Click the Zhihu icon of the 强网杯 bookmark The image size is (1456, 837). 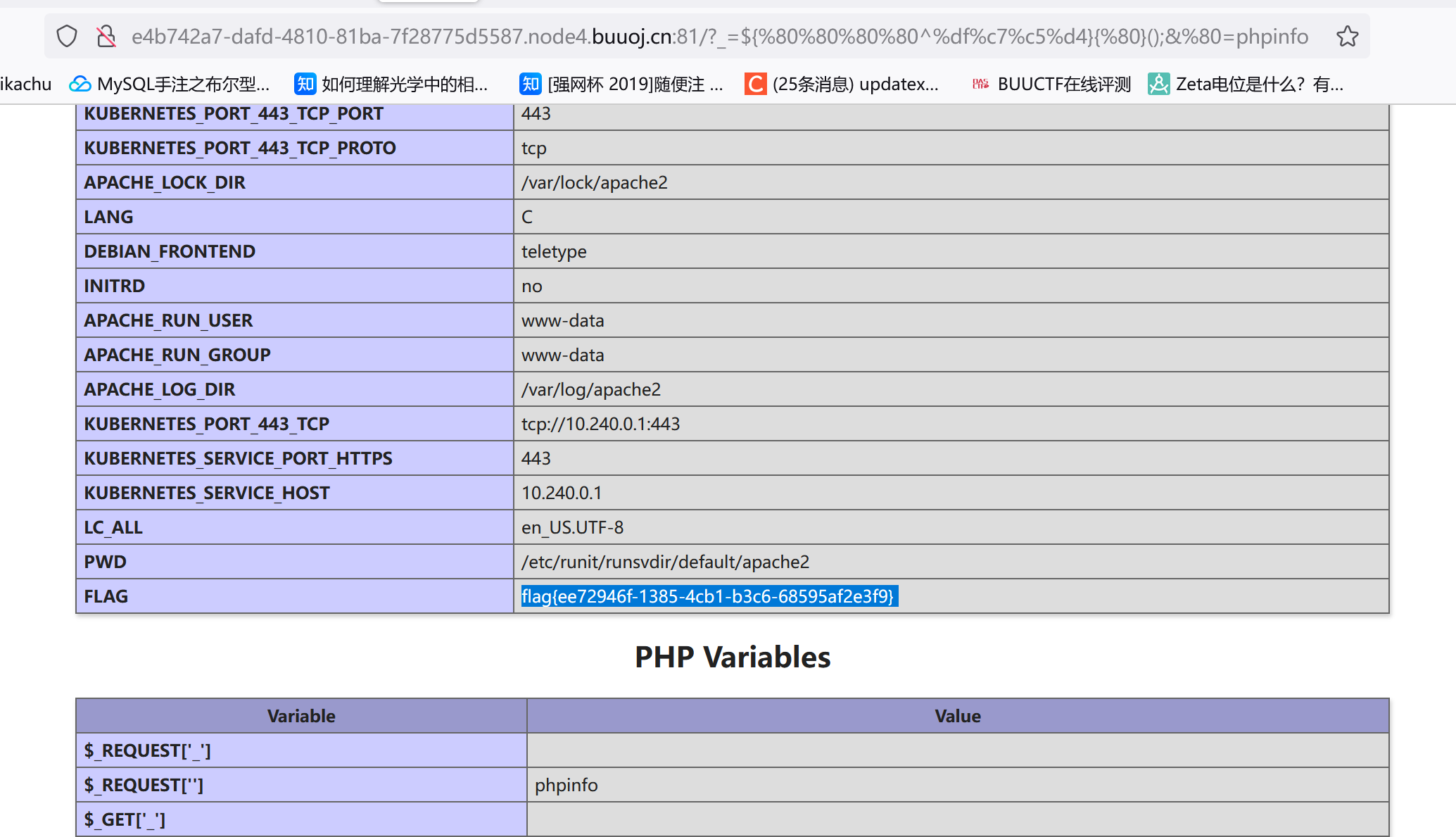(530, 84)
